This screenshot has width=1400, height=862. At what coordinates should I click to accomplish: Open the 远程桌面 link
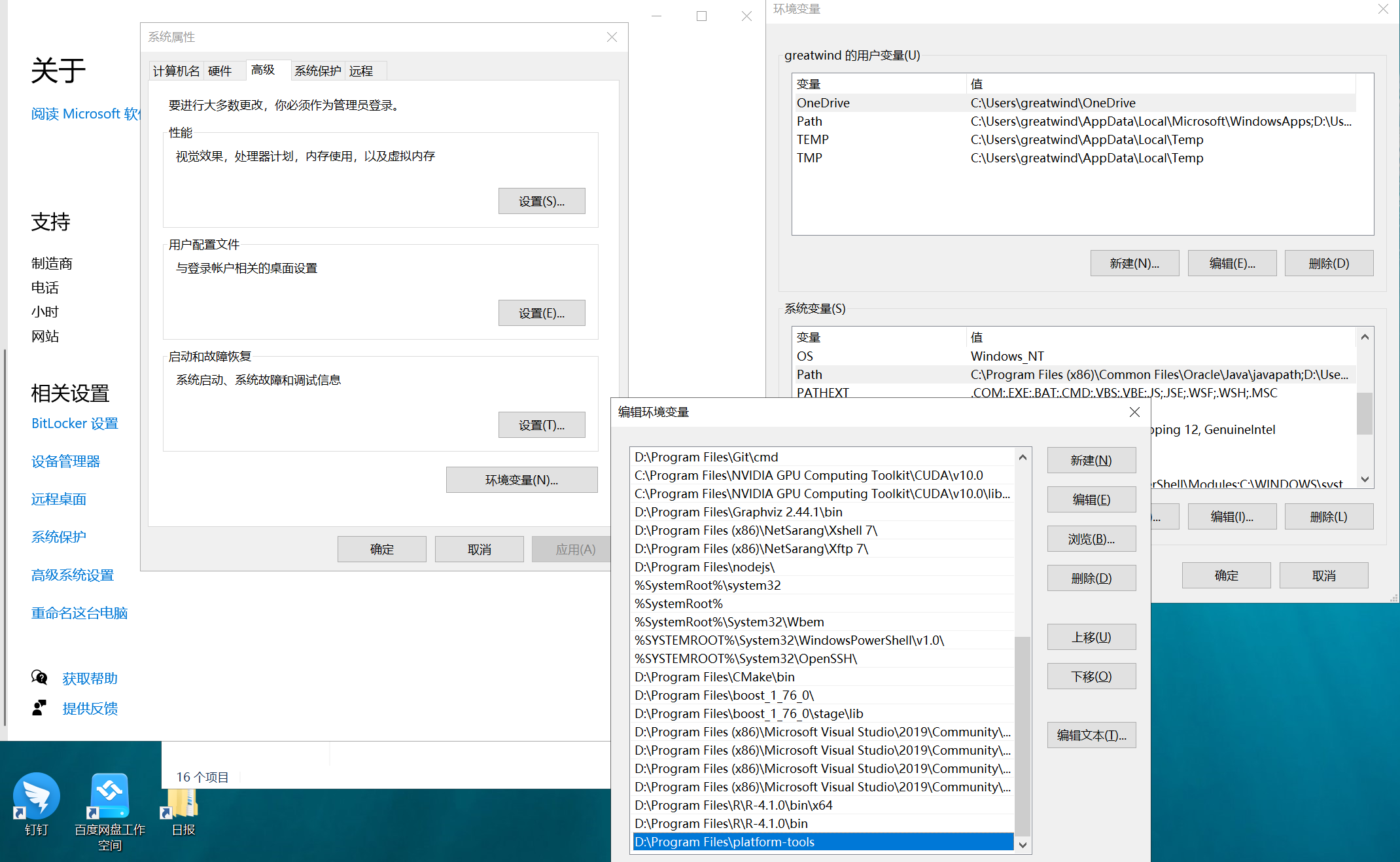click(59, 499)
